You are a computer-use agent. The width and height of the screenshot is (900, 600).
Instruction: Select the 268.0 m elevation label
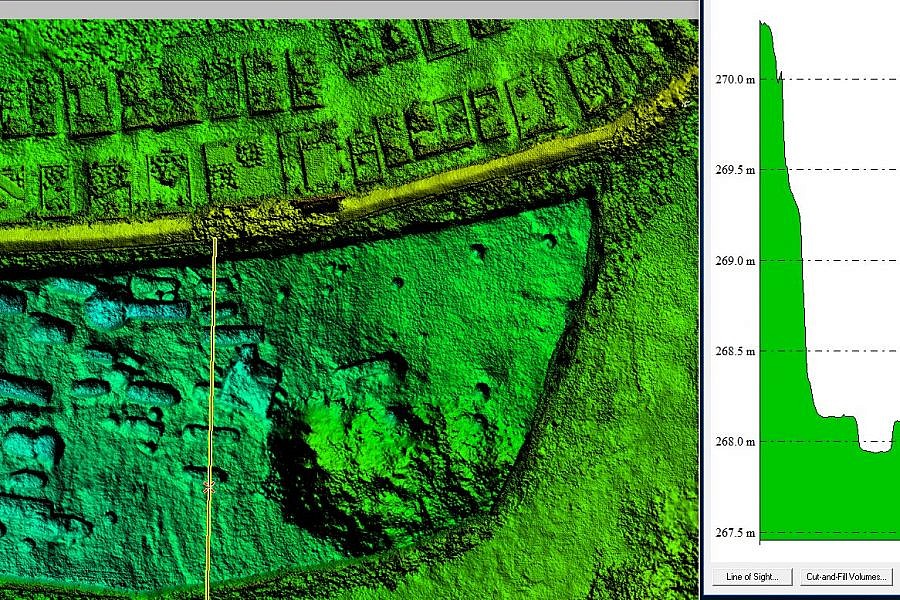735,442
